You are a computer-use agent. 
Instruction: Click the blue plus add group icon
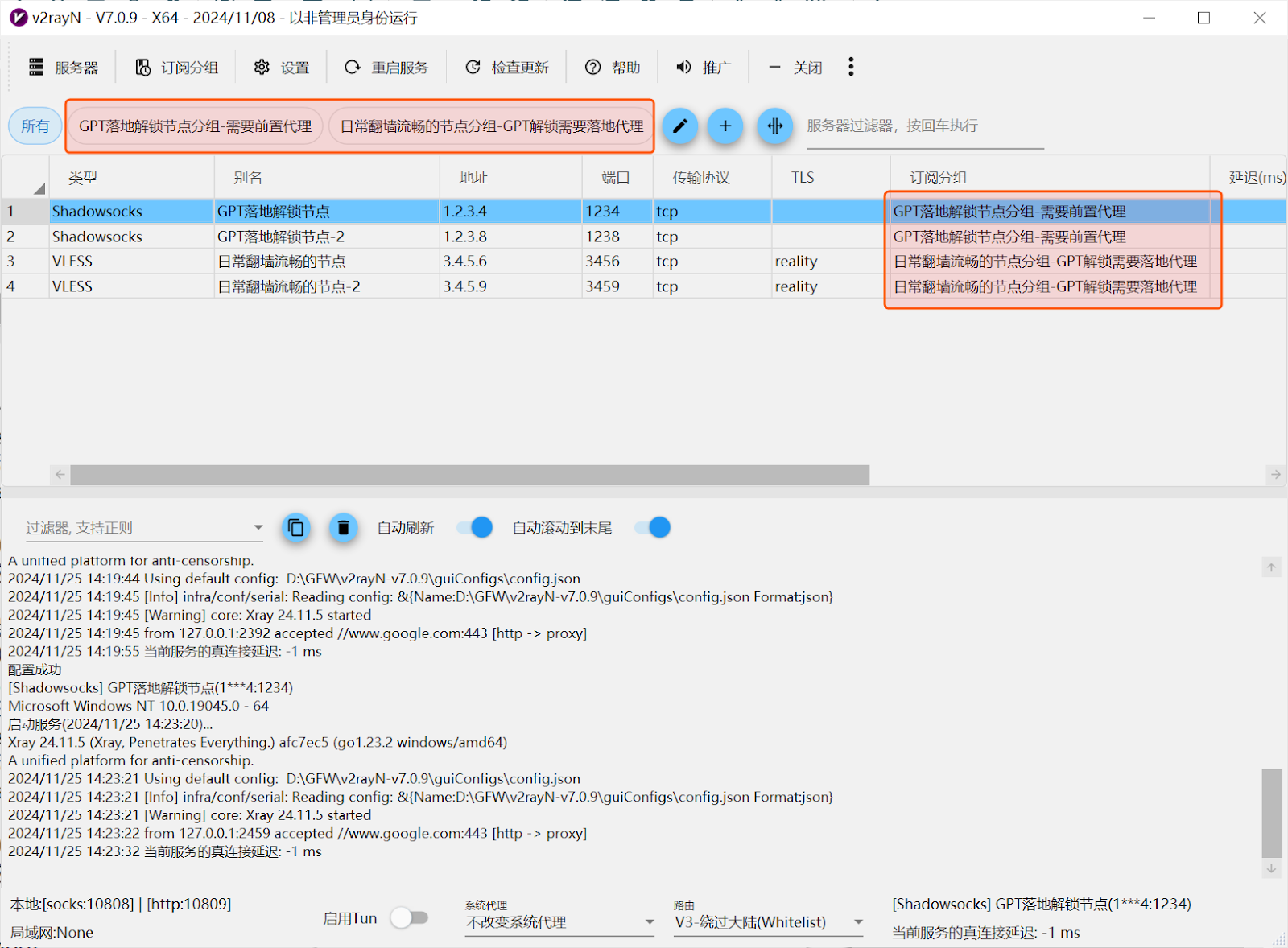(x=725, y=126)
